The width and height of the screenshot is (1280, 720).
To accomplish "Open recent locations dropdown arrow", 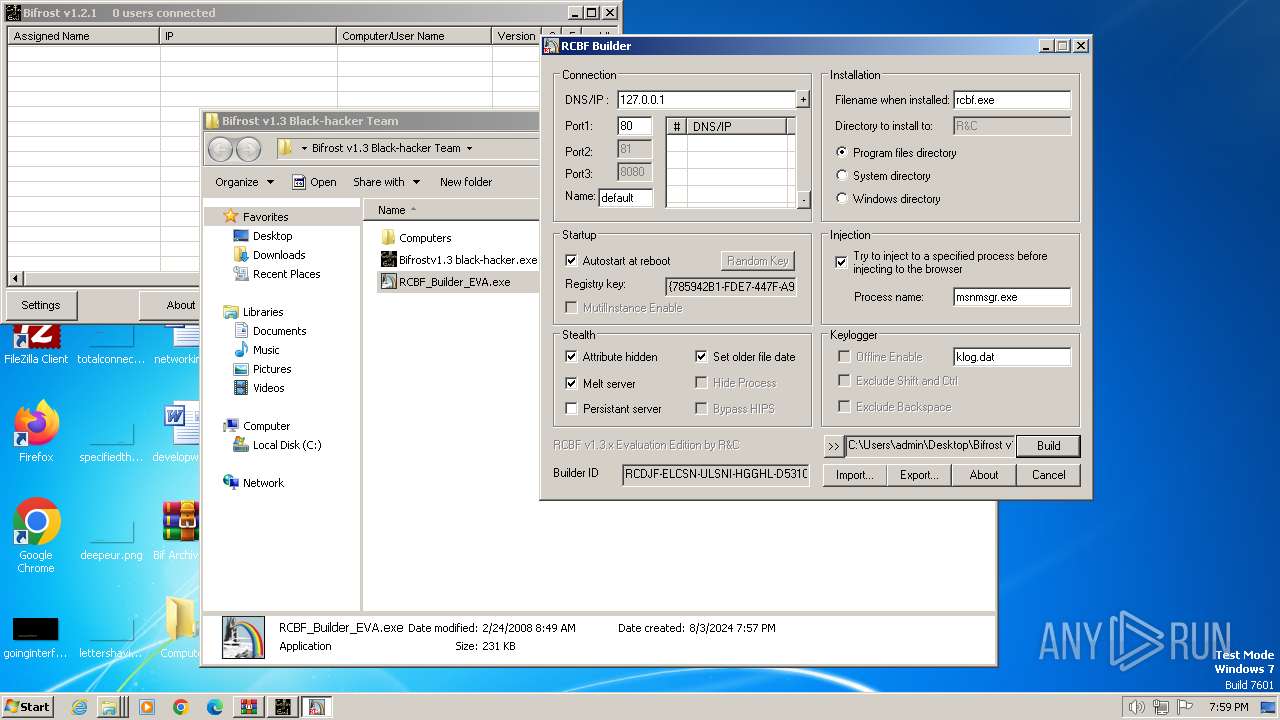I will (304, 148).
